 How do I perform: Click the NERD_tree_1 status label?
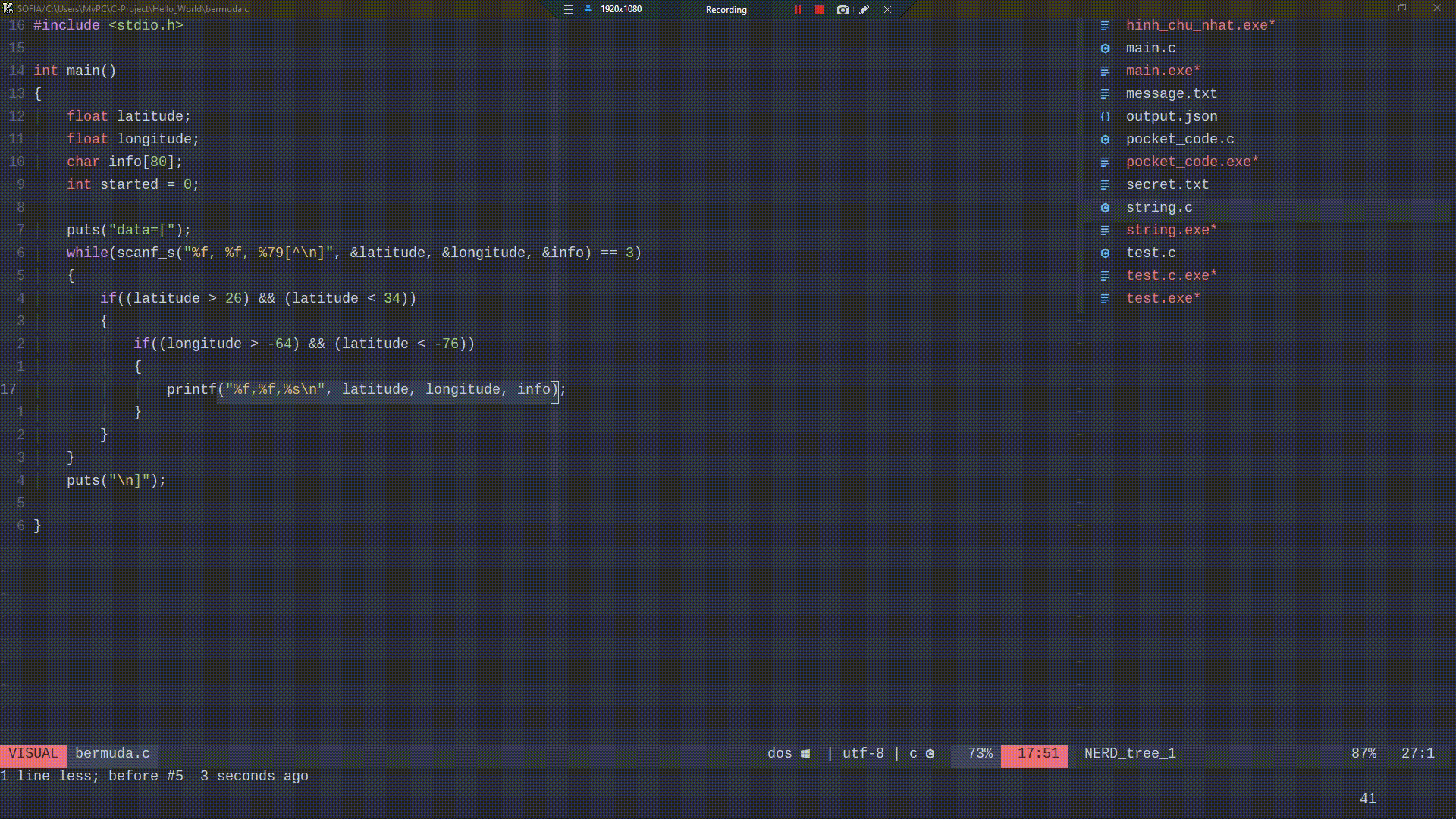coord(1129,753)
